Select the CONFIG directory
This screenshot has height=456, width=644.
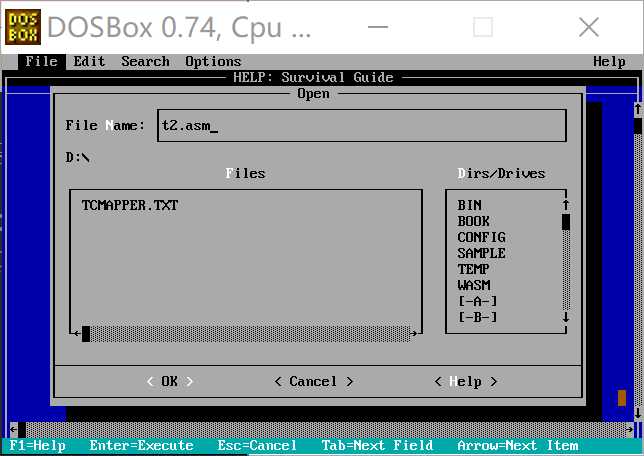(481, 237)
